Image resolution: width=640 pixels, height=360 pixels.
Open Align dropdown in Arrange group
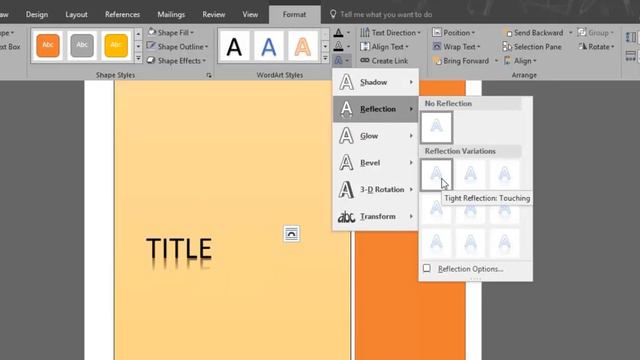tap(520, 60)
